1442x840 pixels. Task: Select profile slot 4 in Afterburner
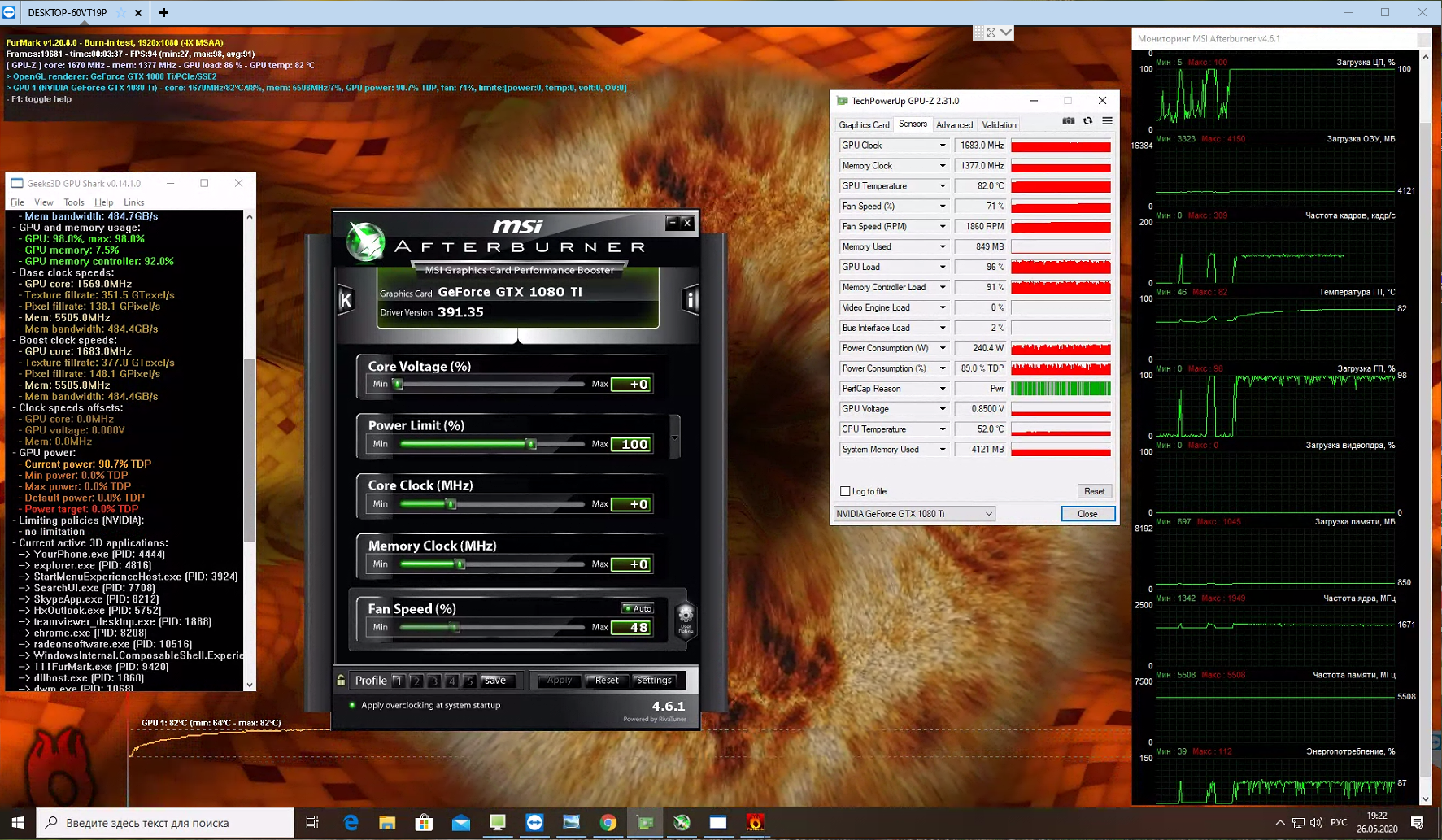452,681
